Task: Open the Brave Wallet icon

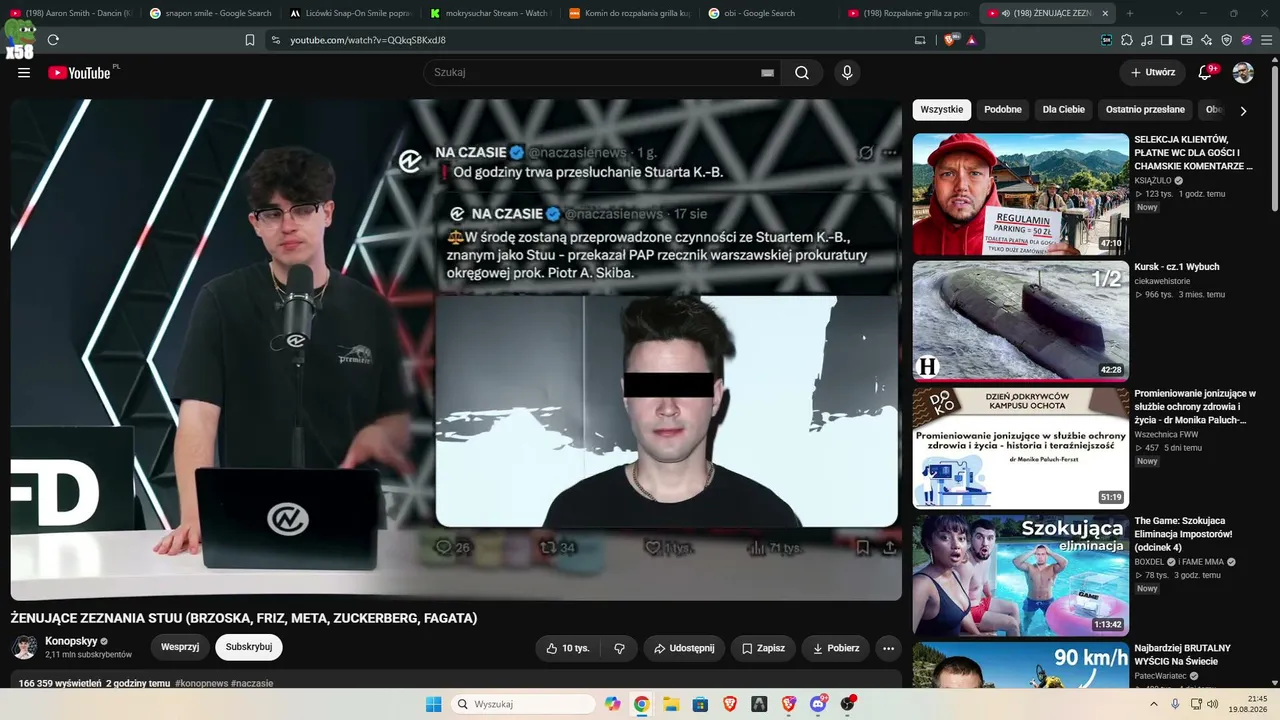Action: (1187, 40)
